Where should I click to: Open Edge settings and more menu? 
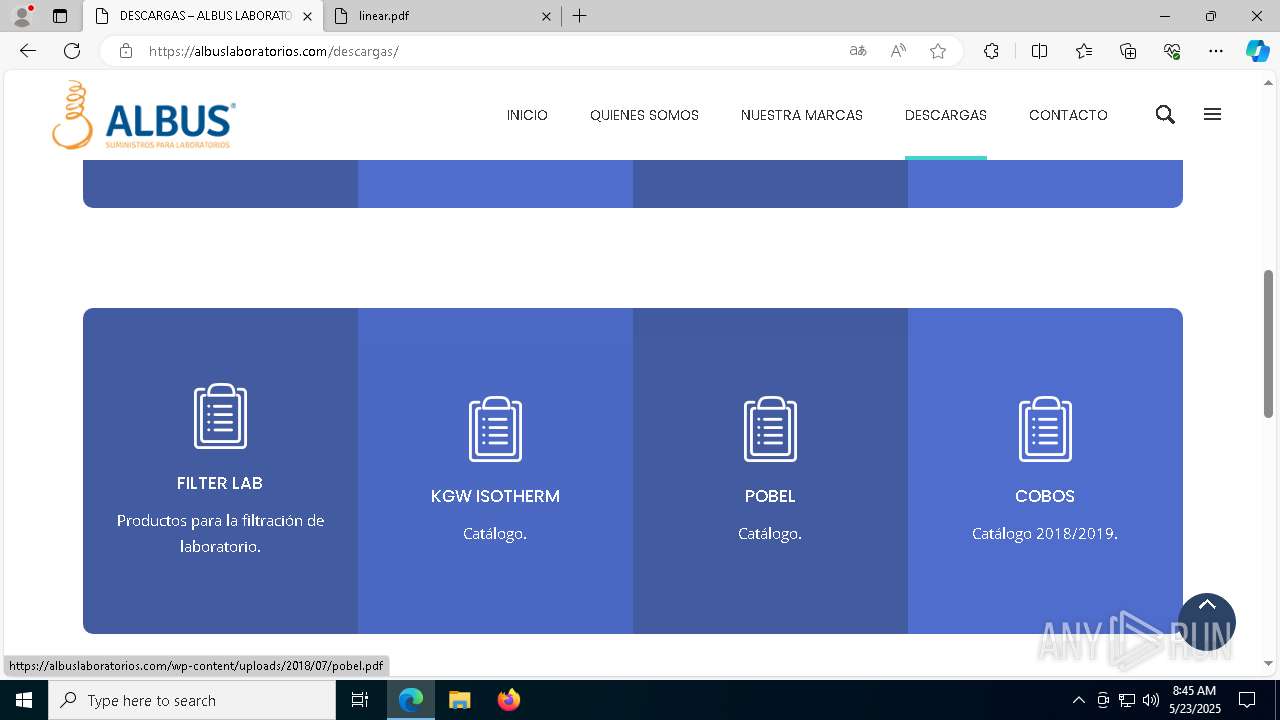click(1216, 51)
